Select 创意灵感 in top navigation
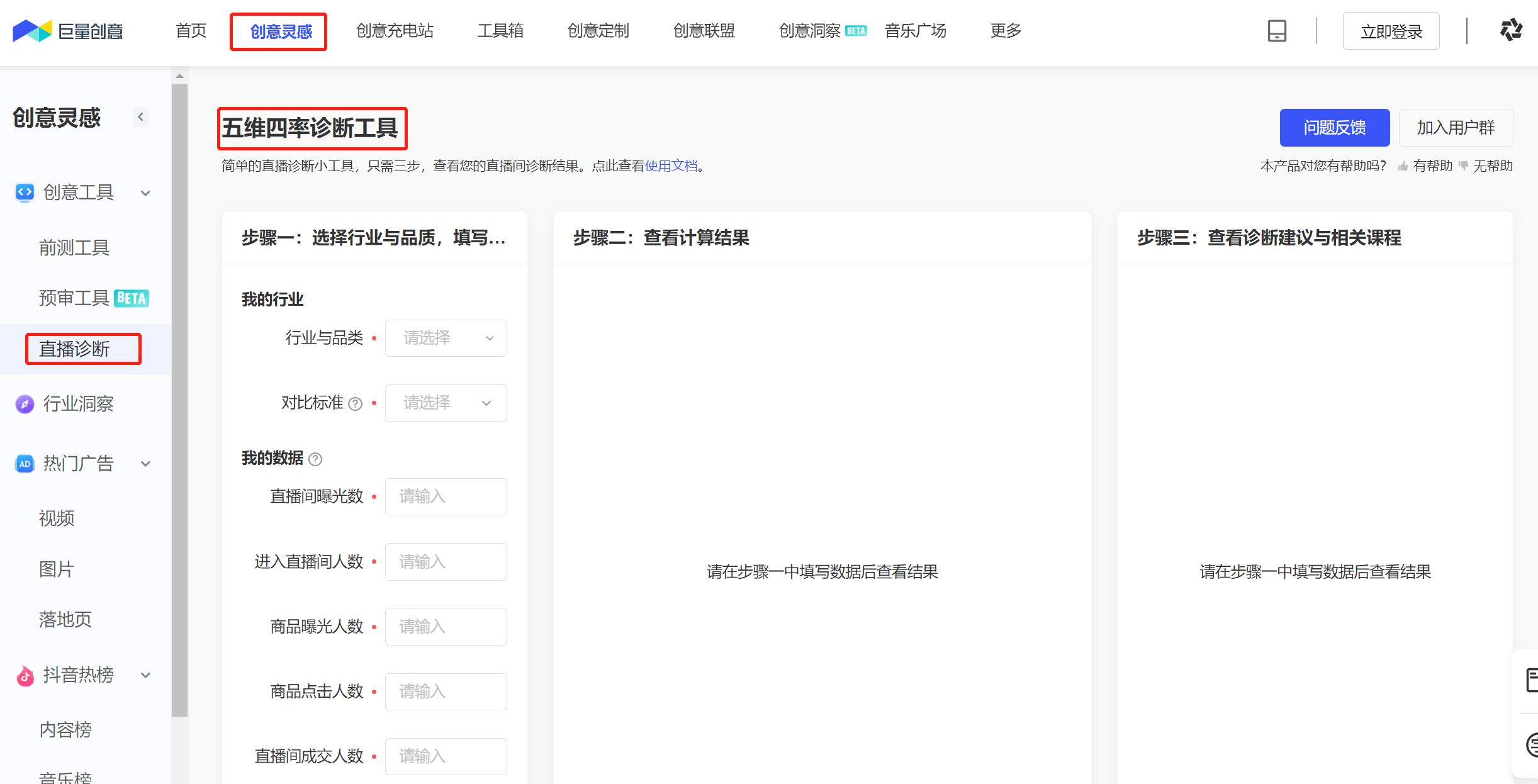 point(281,31)
